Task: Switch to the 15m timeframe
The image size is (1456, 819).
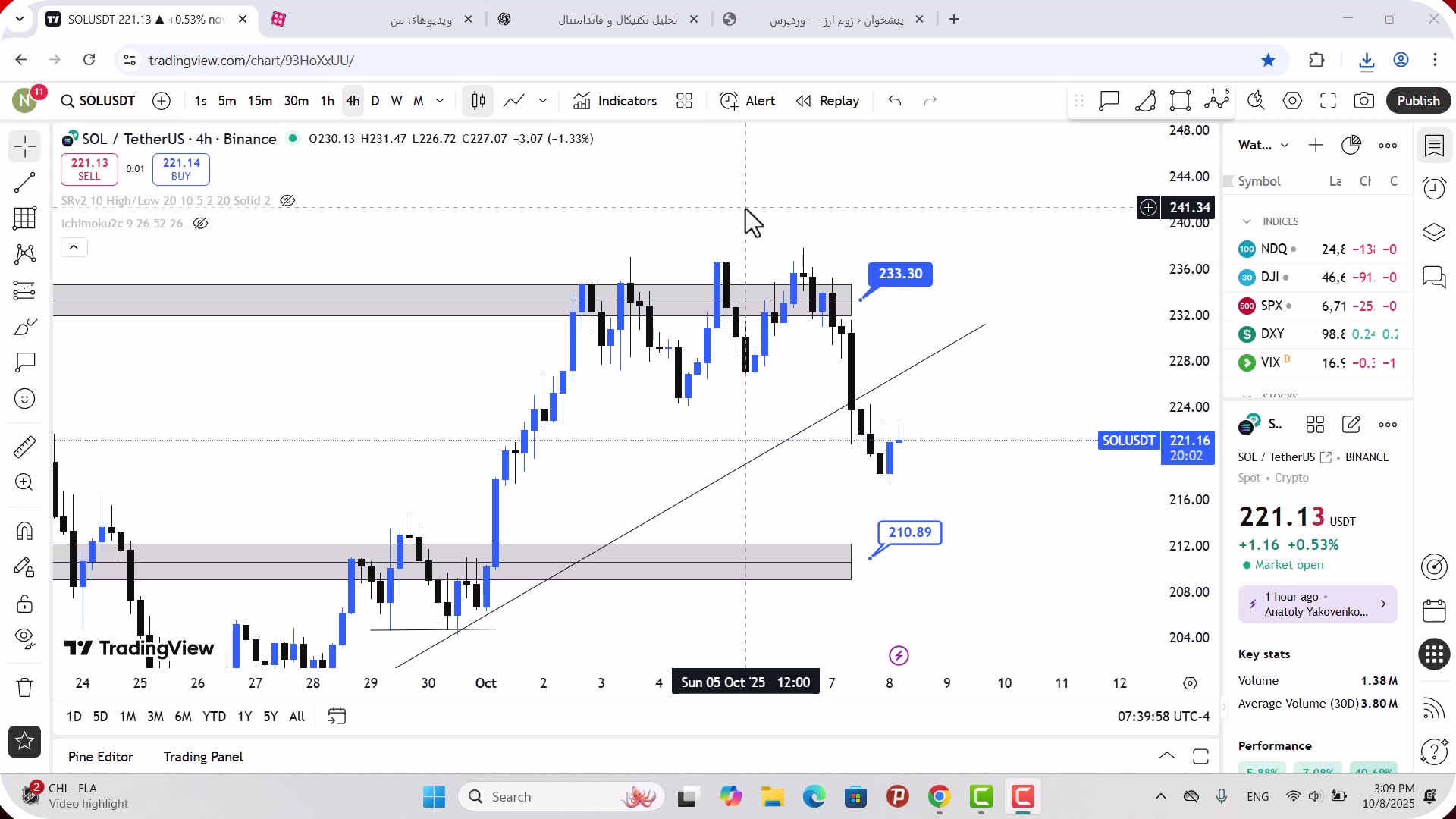Action: pyautogui.click(x=260, y=101)
